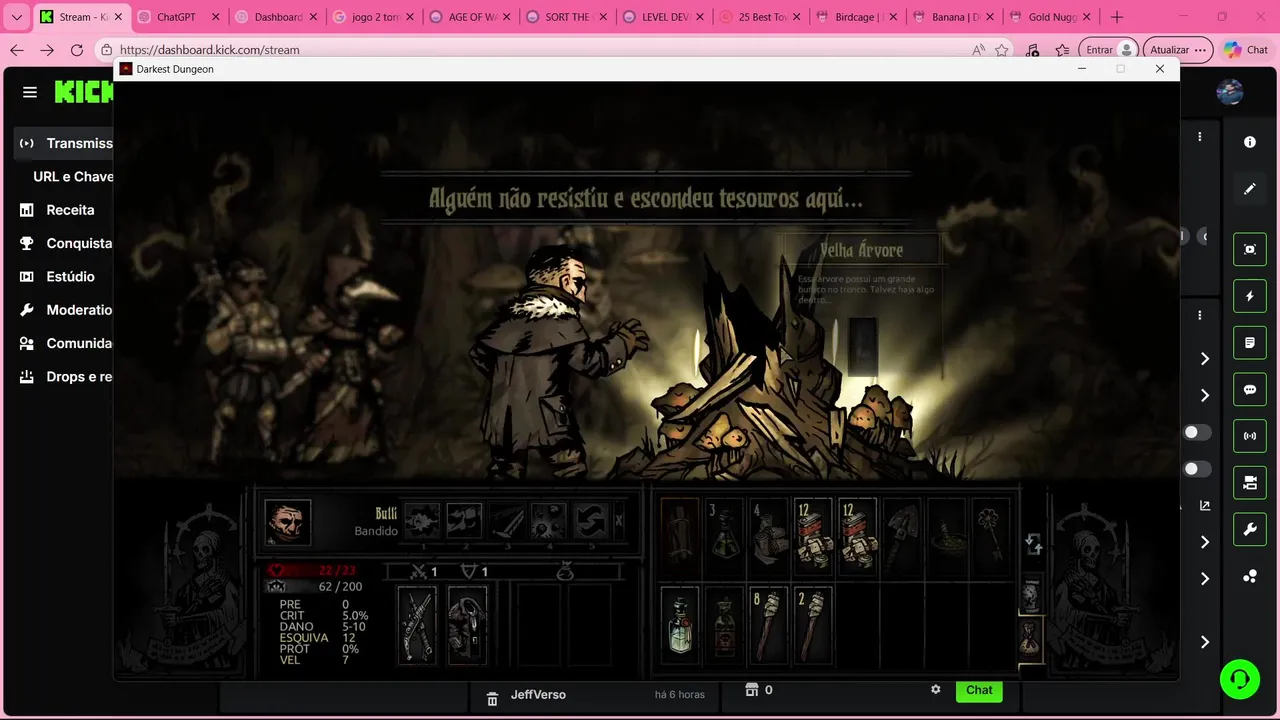Screen dimensions: 1280x720
Task: Select the skeleton key inventory item
Action: [x=990, y=535]
